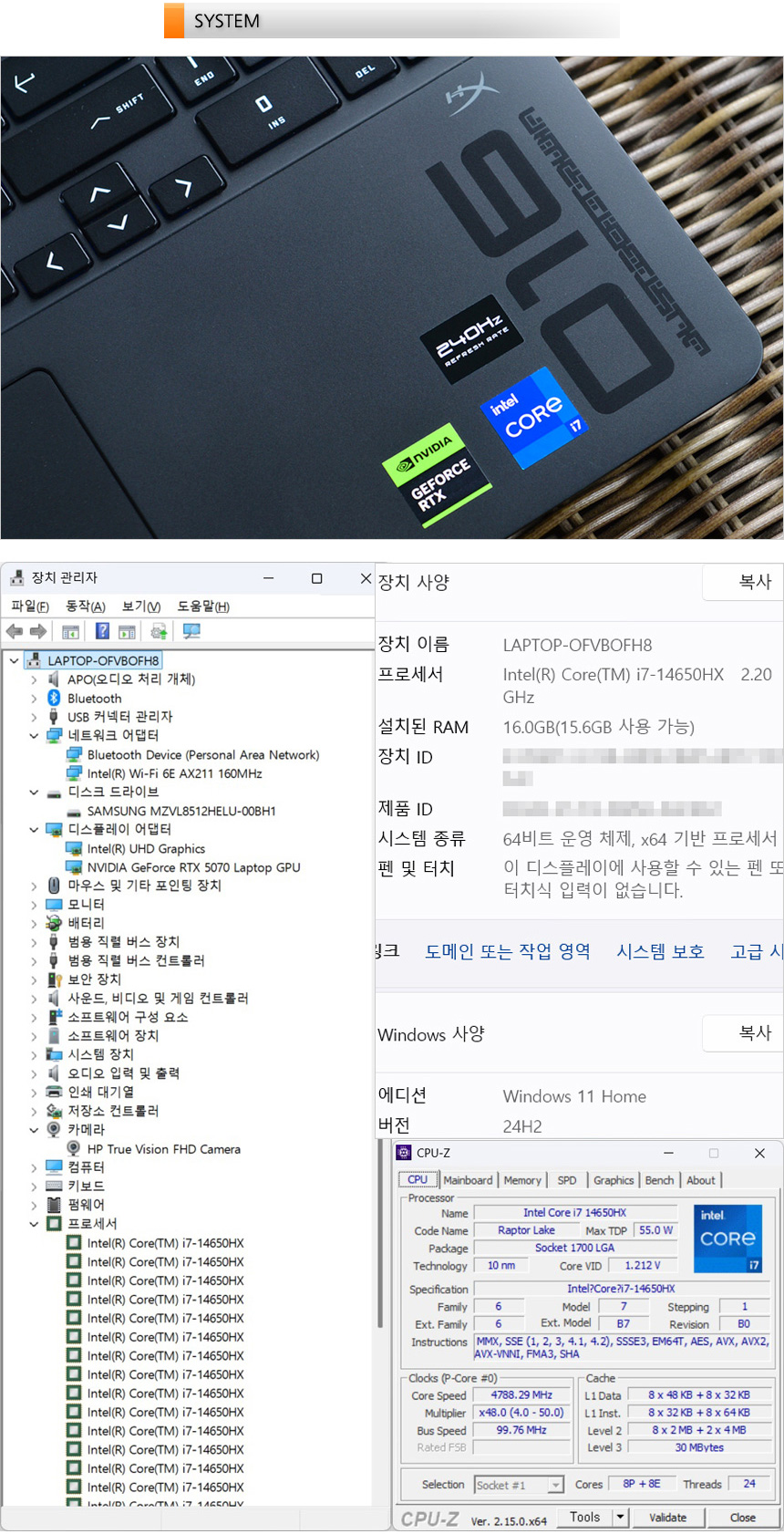Select the NVIDIA GeForce RTX 5070 Laptop GPU device

193,867
